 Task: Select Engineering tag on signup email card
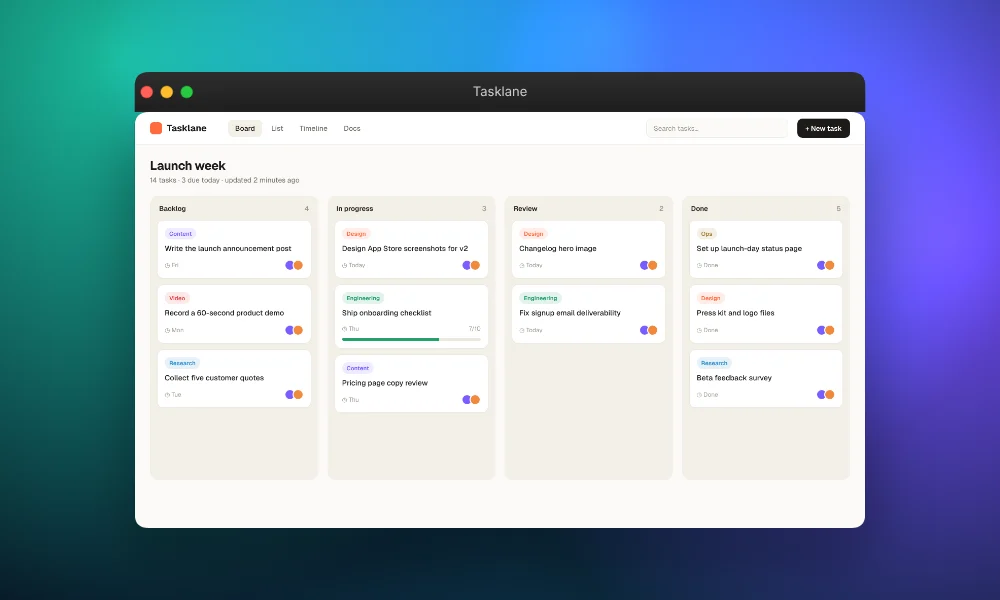(x=540, y=298)
